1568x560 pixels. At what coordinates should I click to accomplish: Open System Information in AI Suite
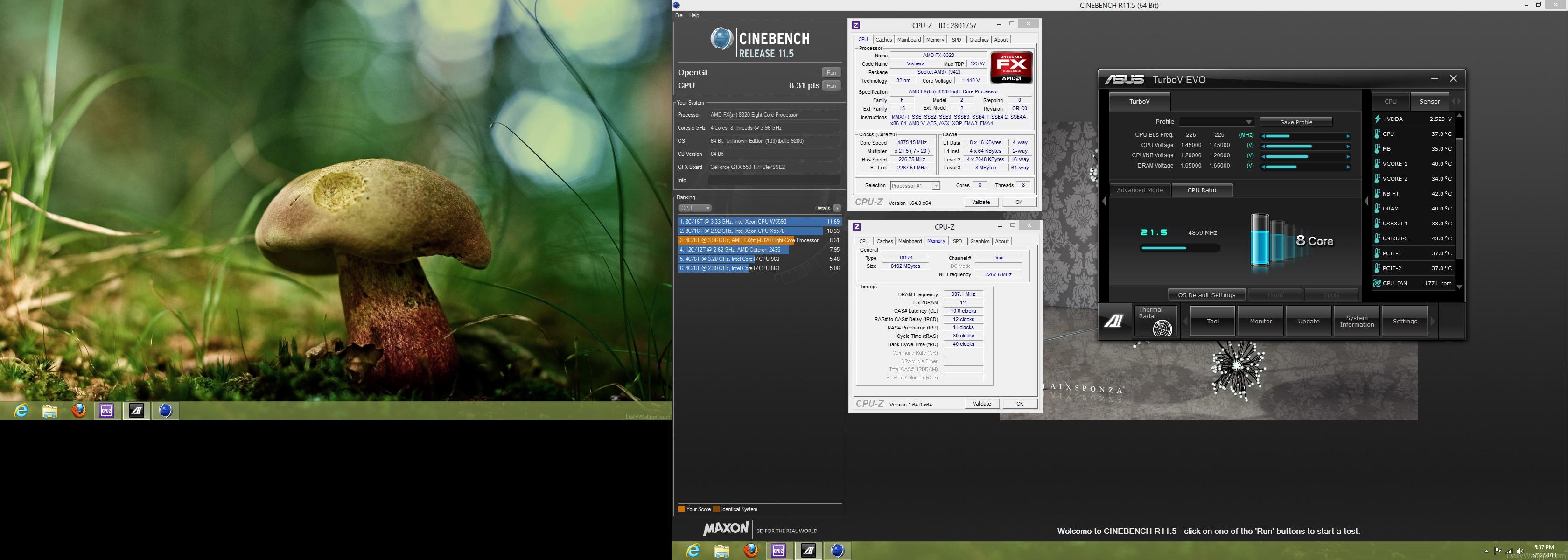(1357, 322)
